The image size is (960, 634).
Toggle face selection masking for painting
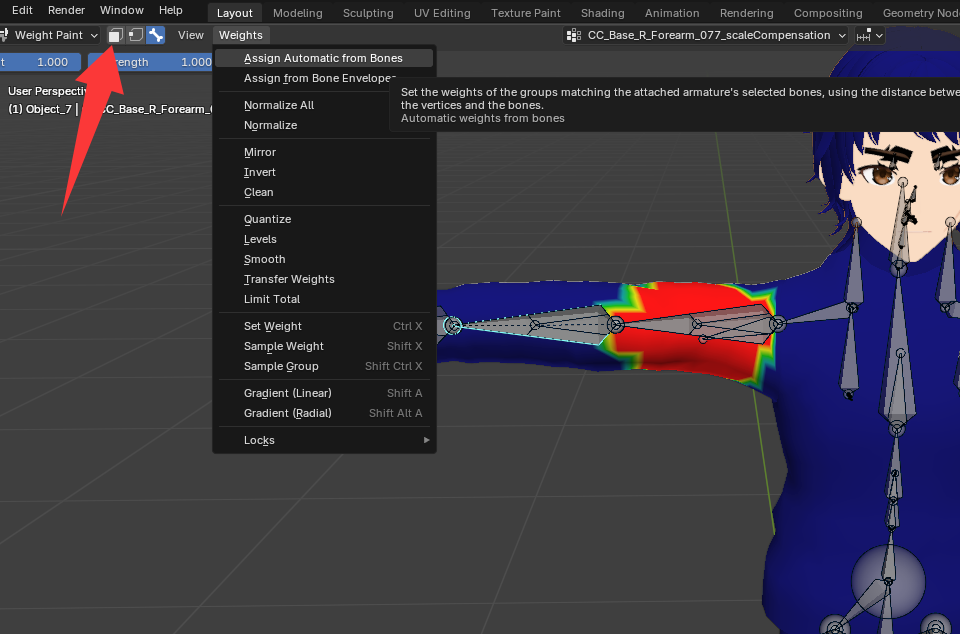(x=116, y=35)
